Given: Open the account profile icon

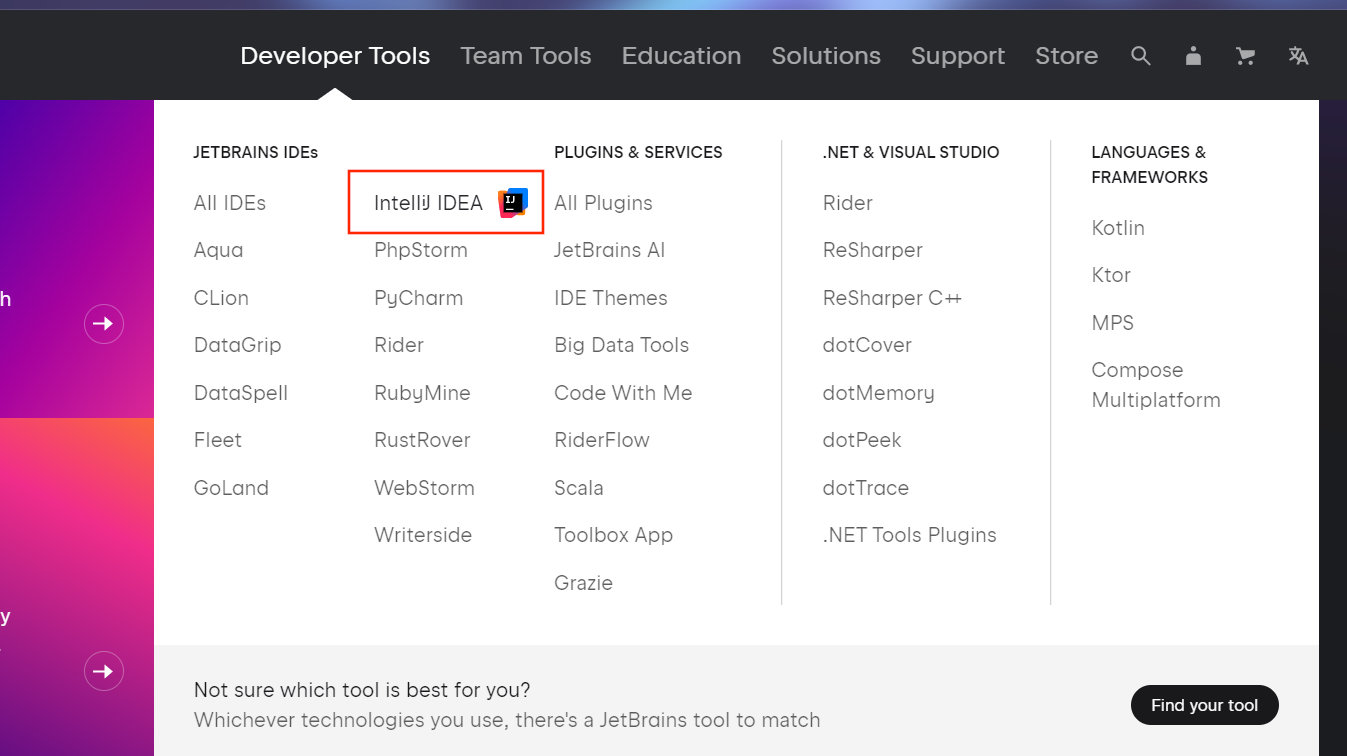Looking at the screenshot, I should coord(1193,56).
